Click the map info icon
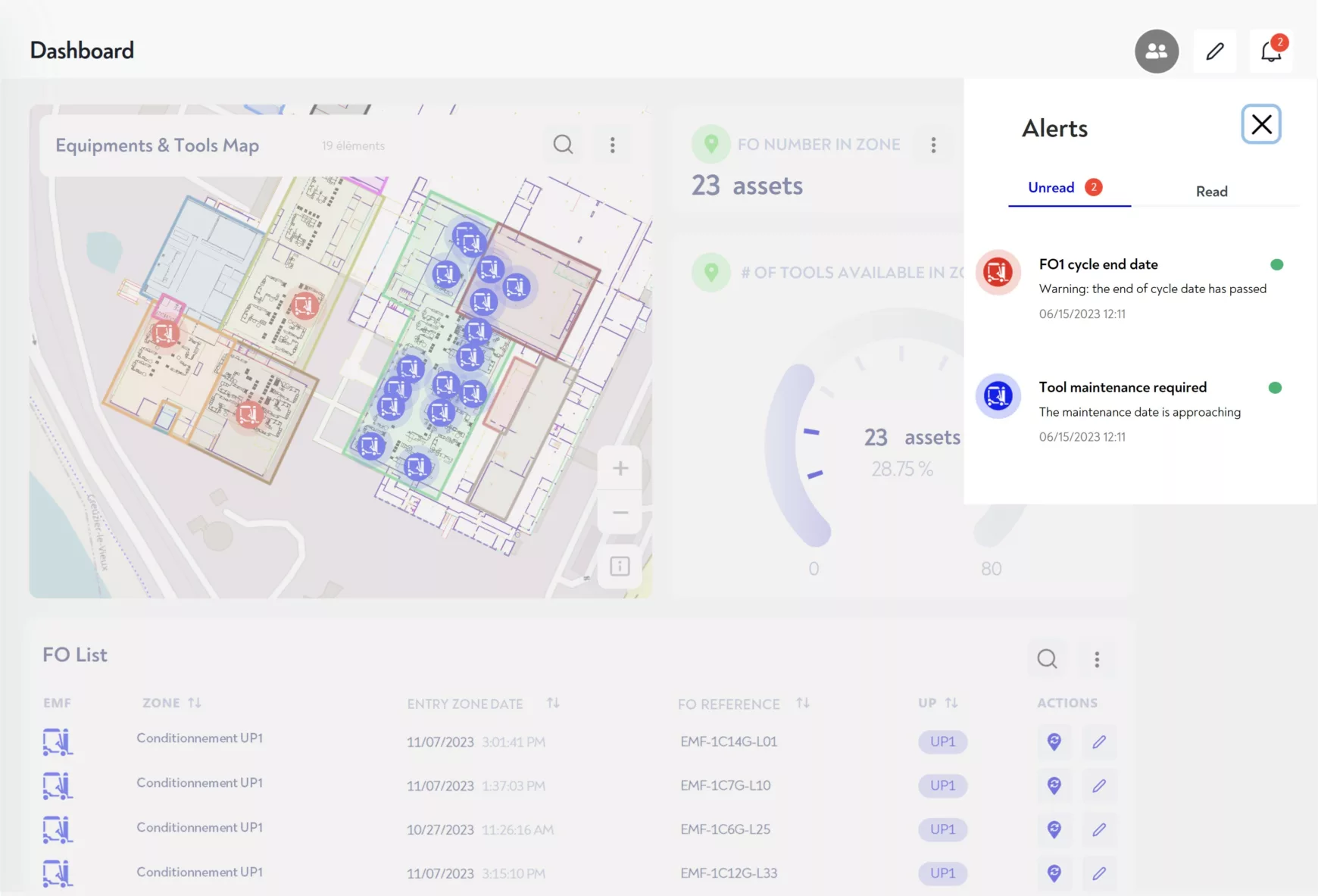Screen dimensions: 1318x896 tap(620, 566)
